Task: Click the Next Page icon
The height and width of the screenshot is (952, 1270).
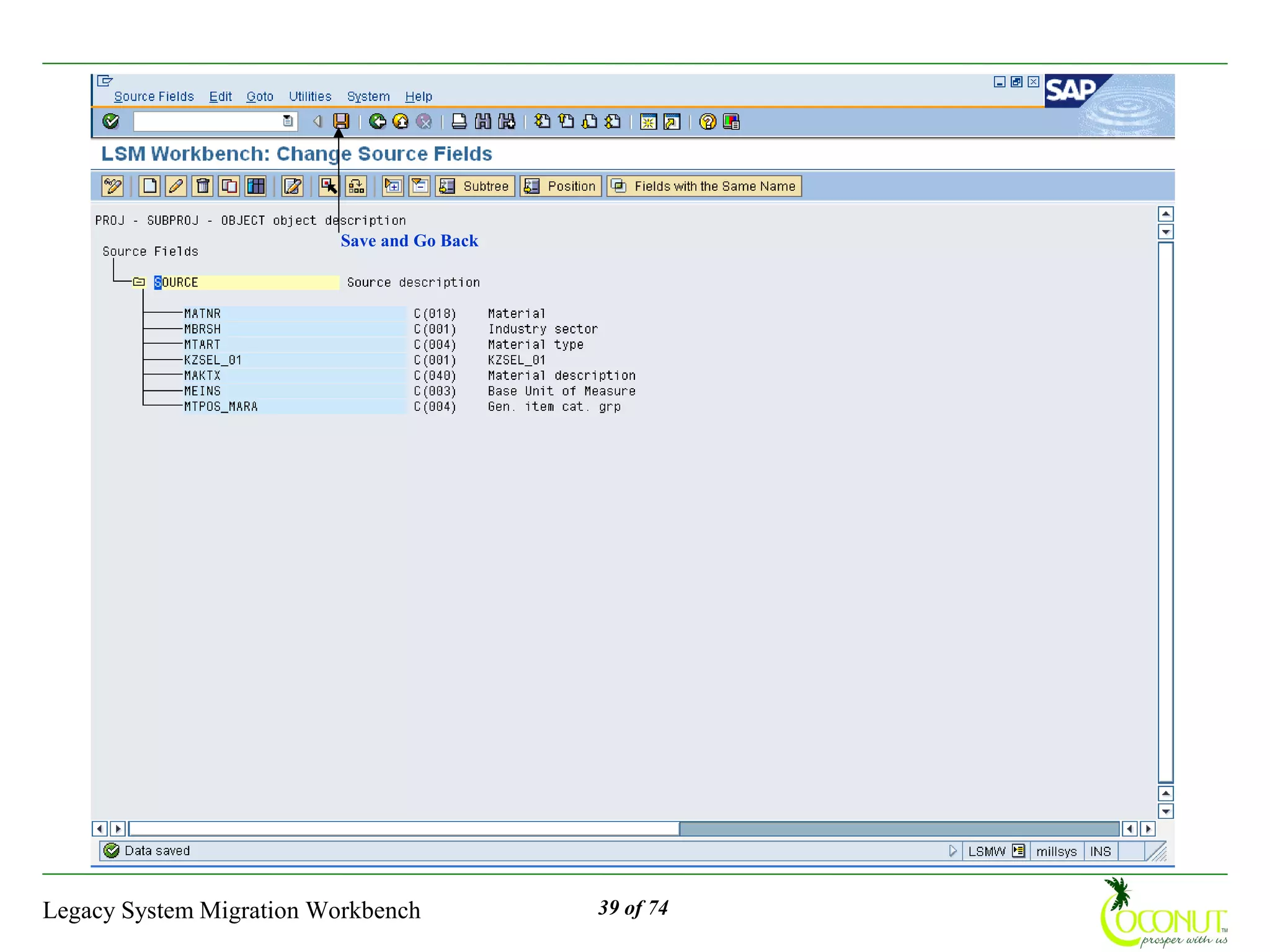Action: (x=590, y=121)
